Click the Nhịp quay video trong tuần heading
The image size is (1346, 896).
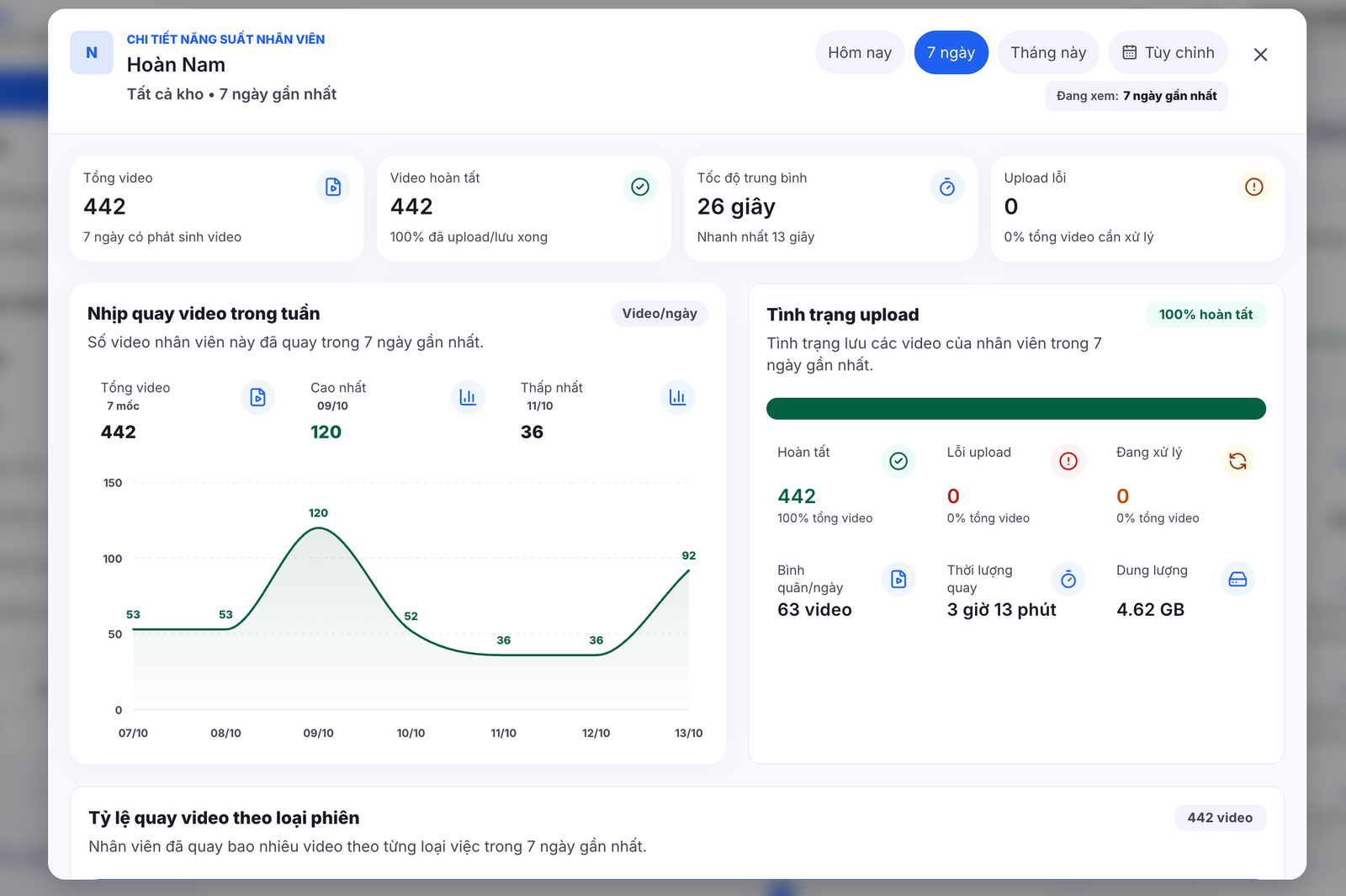pyautogui.click(x=204, y=314)
